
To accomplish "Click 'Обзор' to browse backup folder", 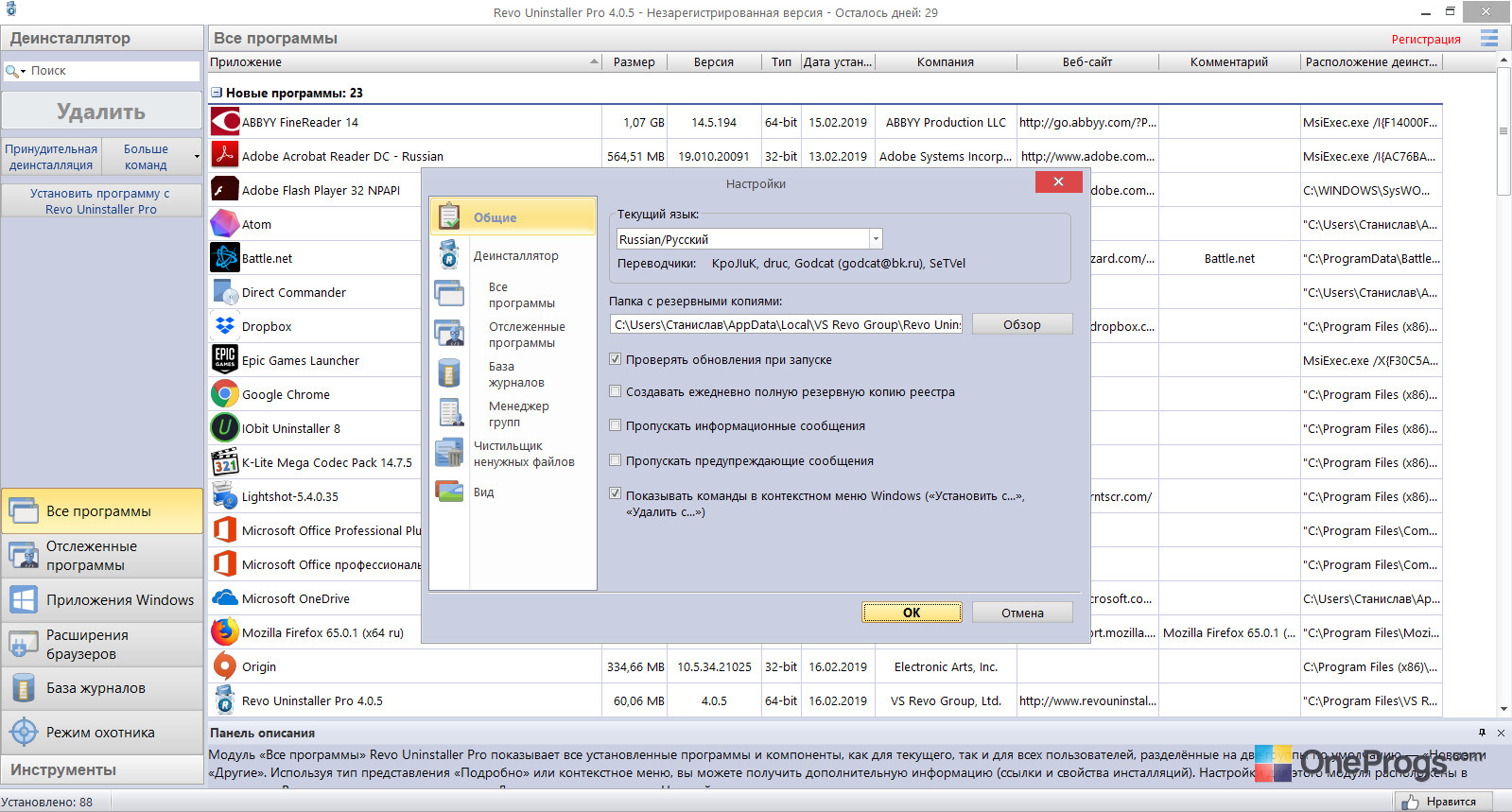I will (x=1022, y=324).
